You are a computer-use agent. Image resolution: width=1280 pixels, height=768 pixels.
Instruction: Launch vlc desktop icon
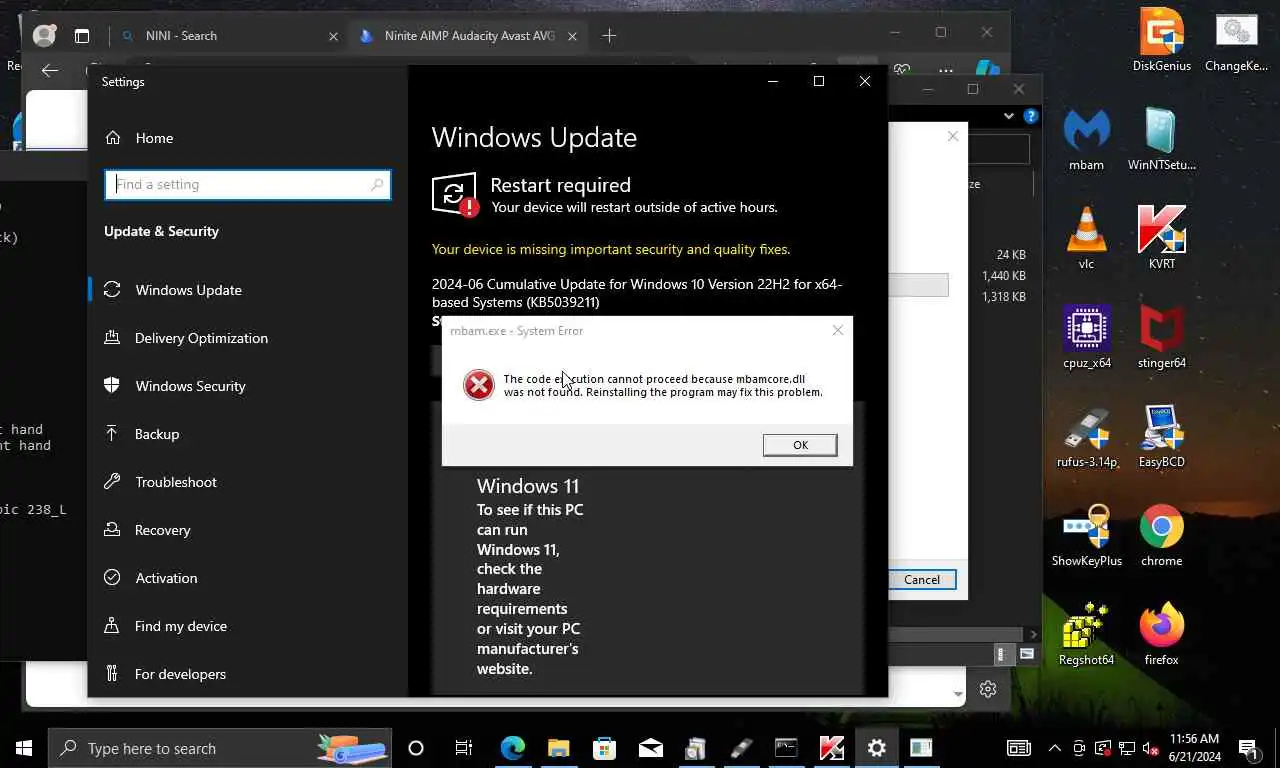click(1086, 238)
